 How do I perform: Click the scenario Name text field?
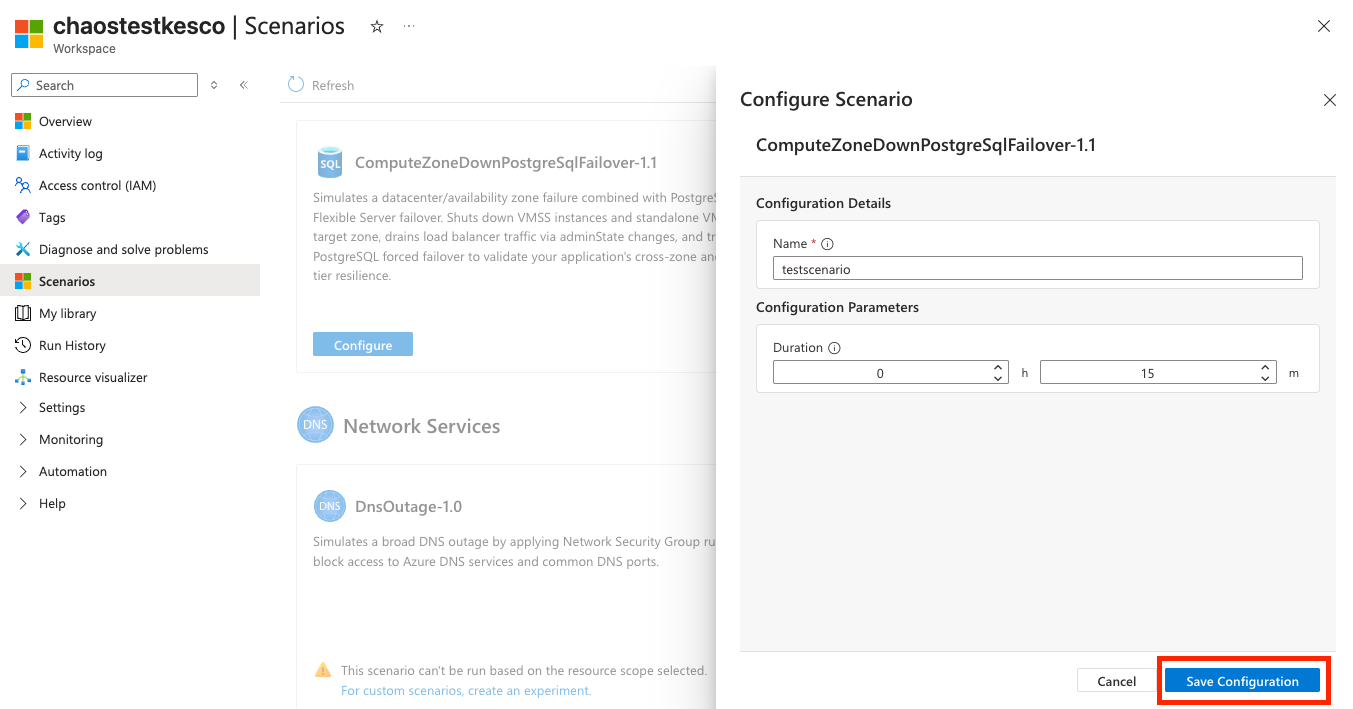(1037, 268)
